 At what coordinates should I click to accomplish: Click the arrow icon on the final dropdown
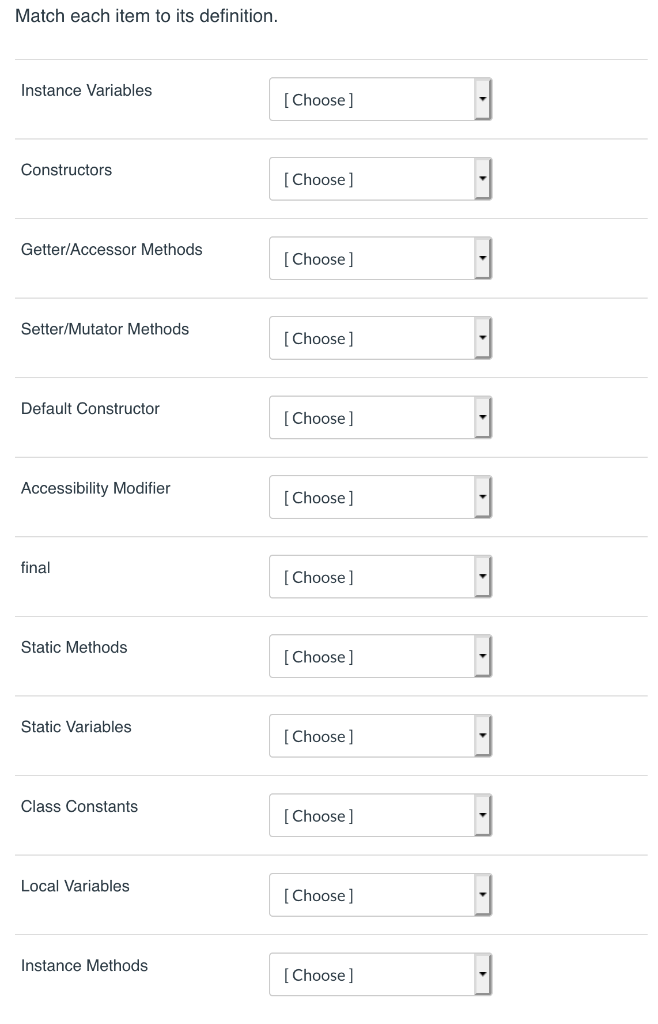(482, 577)
